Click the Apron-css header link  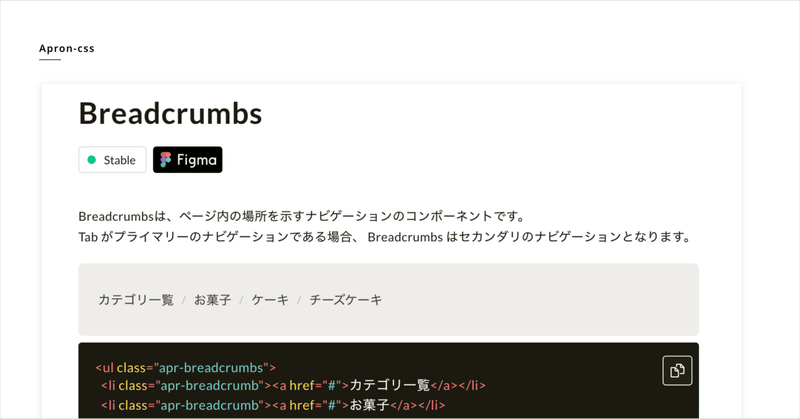click(67, 48)
